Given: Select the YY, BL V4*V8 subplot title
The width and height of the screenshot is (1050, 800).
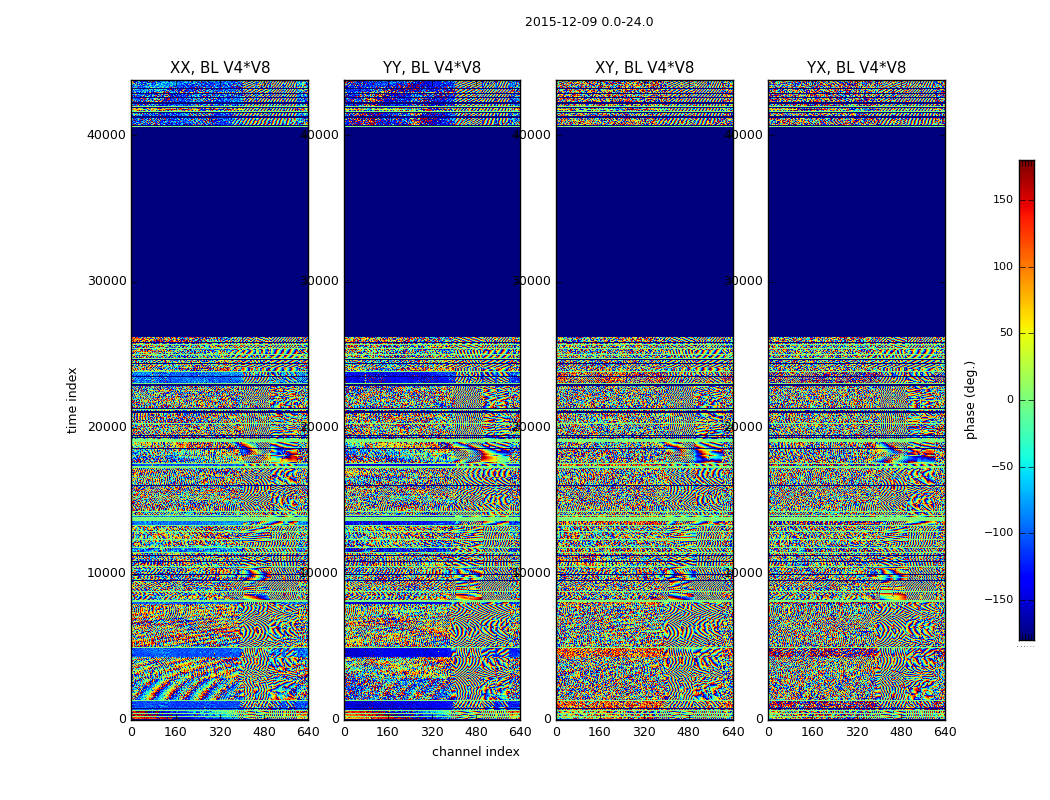Looking at the screenshot, I should click(x=432, y=68).
